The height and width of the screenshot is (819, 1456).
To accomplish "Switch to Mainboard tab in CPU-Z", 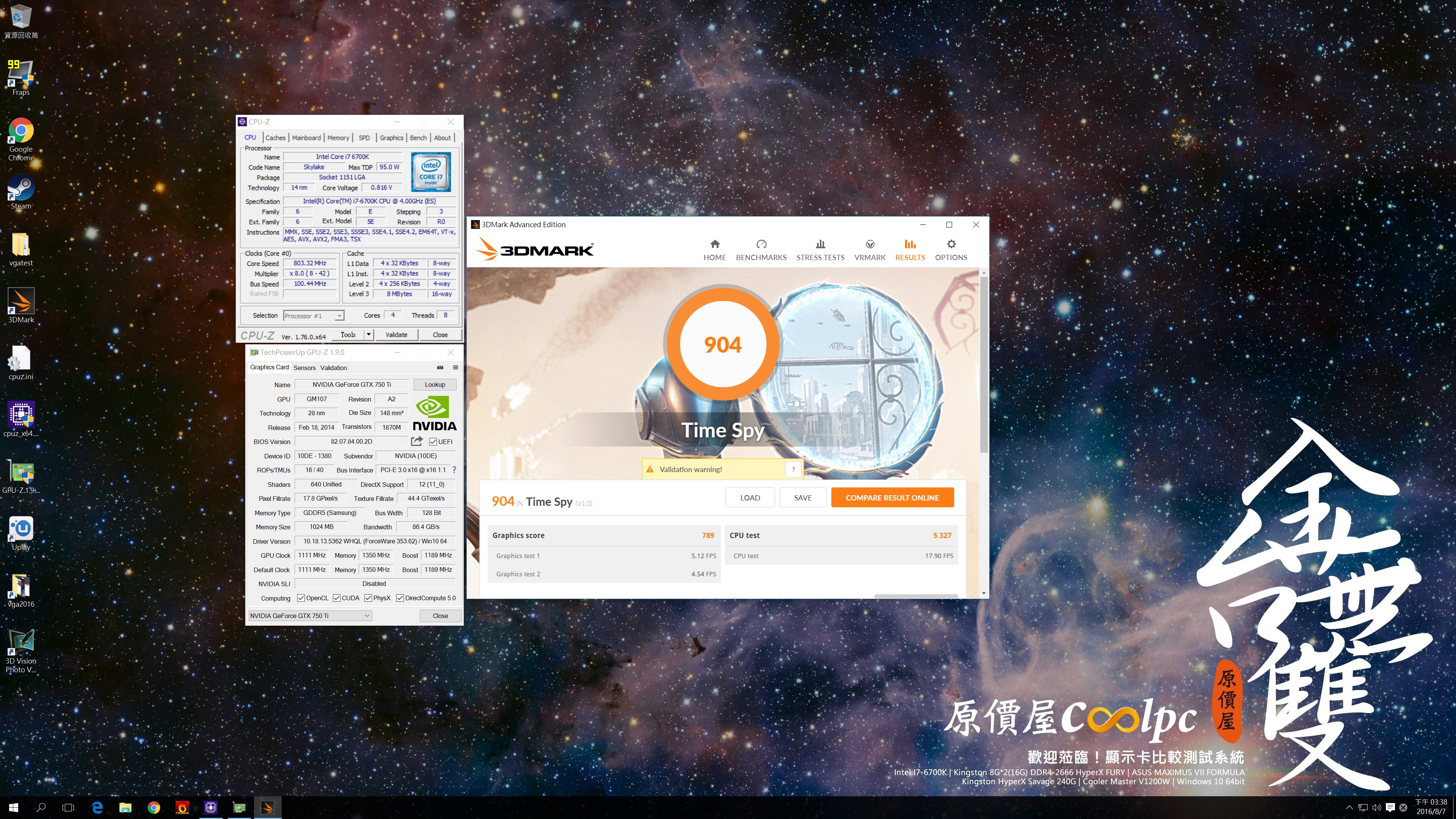I will coord(306,138).
